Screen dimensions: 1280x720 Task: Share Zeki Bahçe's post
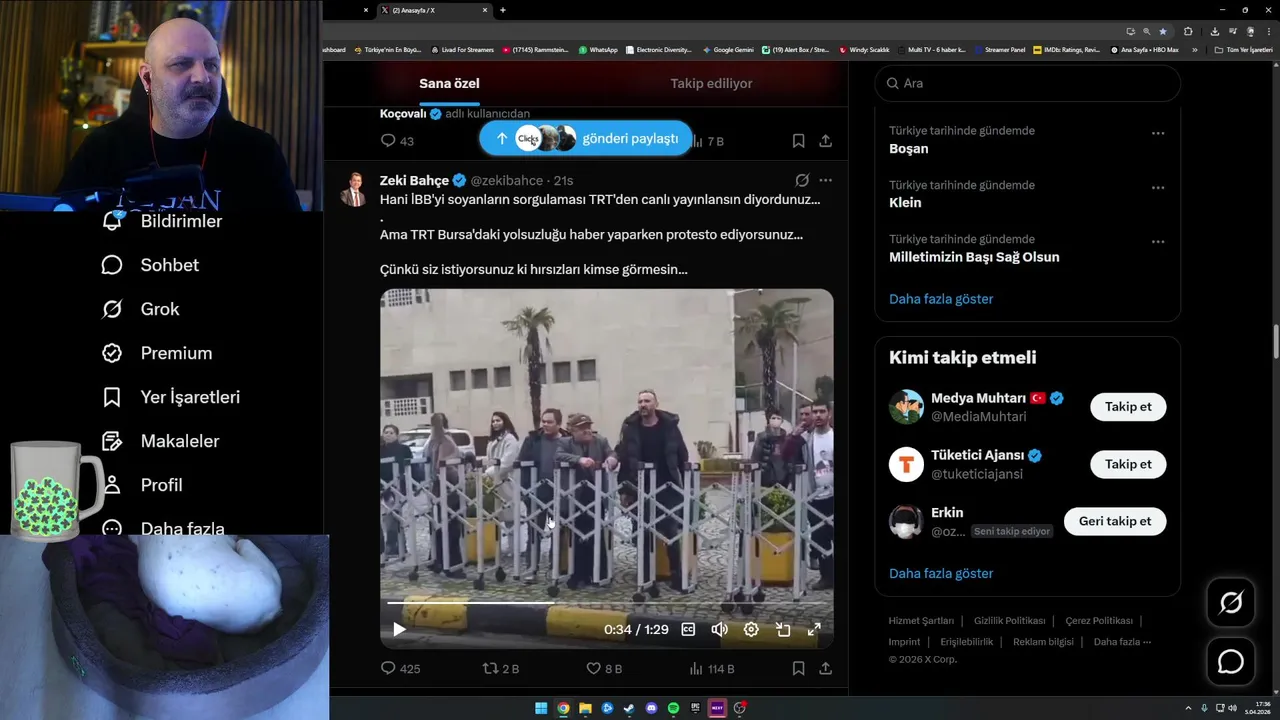pyautogui.click(x=825, y=668)
